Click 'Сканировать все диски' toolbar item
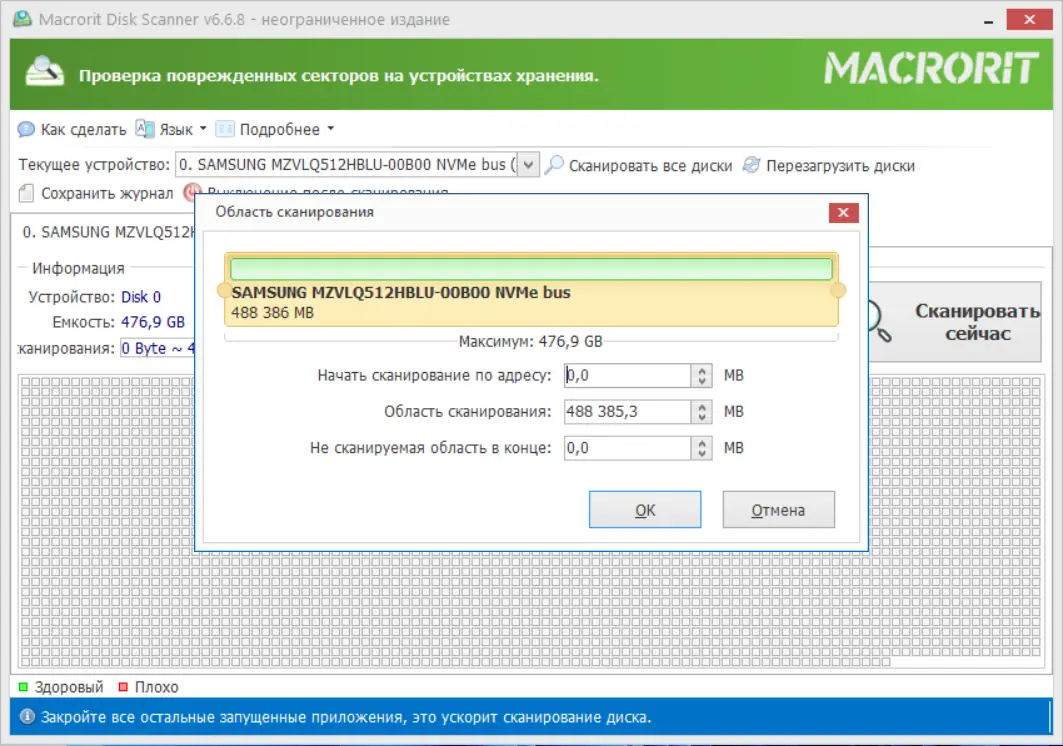Screen dimensions: 1063x746 [639, 165]
